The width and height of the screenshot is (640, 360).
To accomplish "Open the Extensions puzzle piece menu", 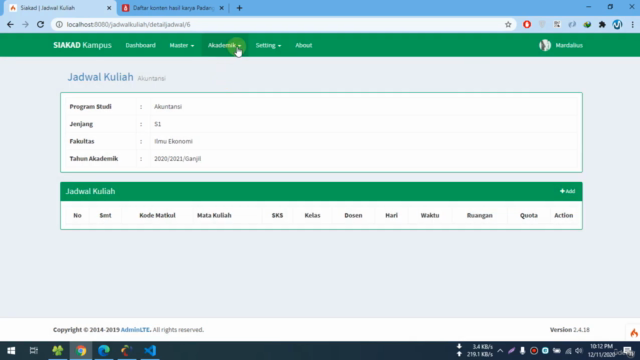I will (602, 24).
